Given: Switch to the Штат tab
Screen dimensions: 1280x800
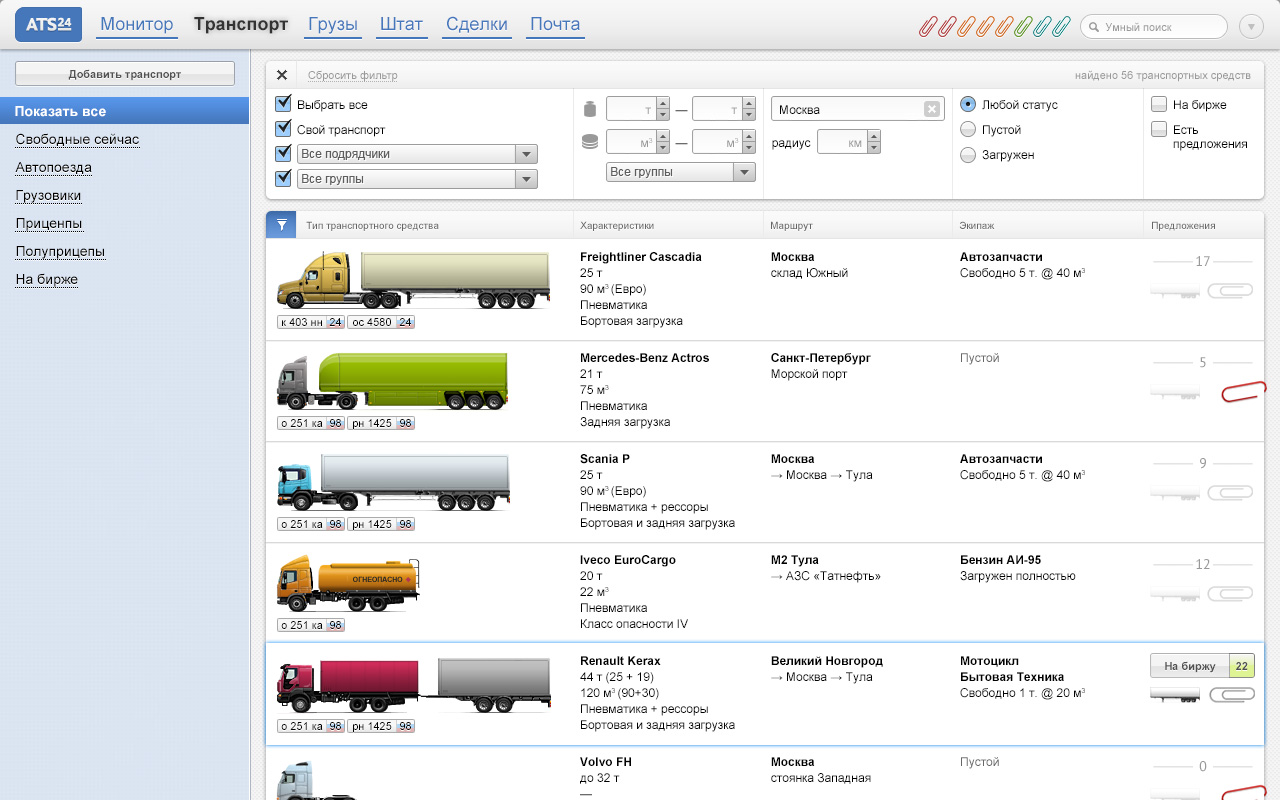Looking at the screenshot, I should click(401, 24).
